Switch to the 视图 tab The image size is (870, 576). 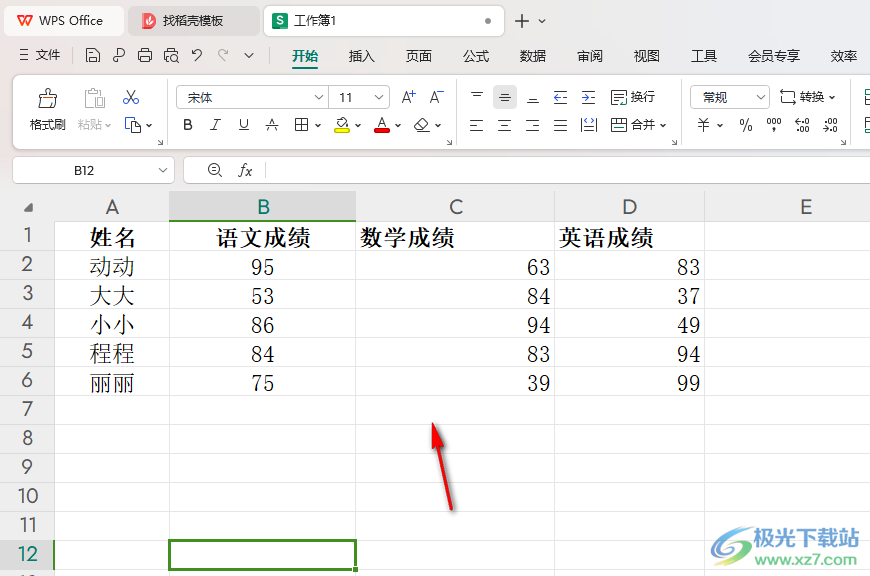(646, 56)
